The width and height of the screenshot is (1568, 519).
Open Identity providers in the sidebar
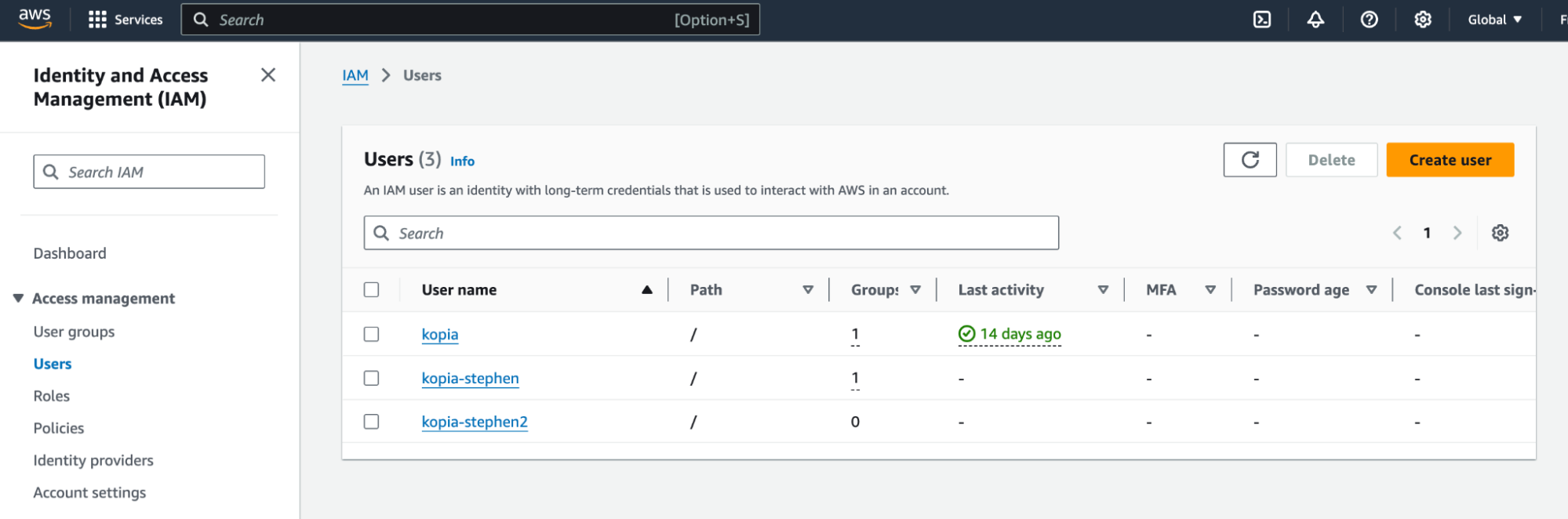93,460
